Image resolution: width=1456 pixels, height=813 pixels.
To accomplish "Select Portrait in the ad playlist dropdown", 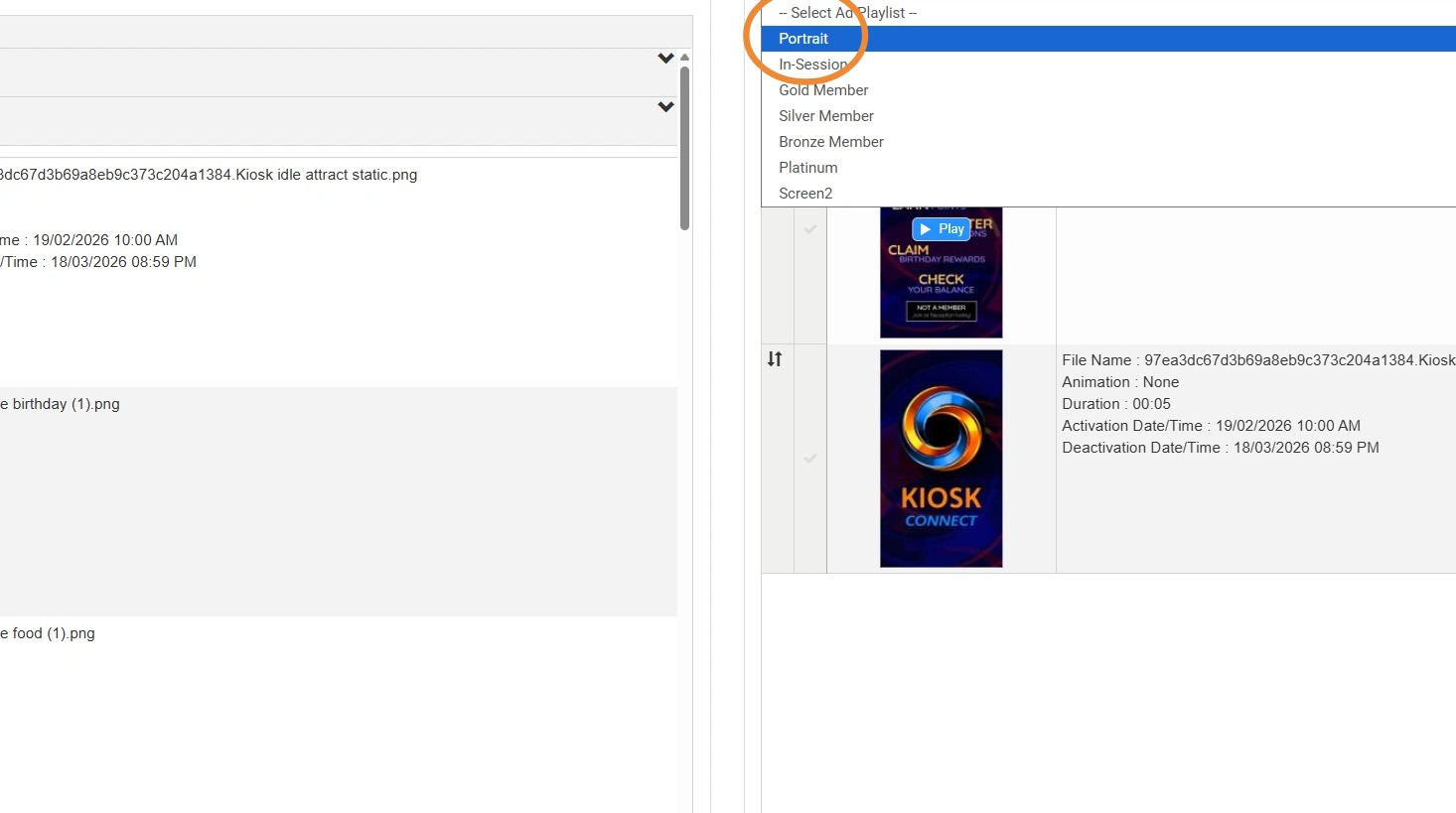I will [x=1108, y=39].
